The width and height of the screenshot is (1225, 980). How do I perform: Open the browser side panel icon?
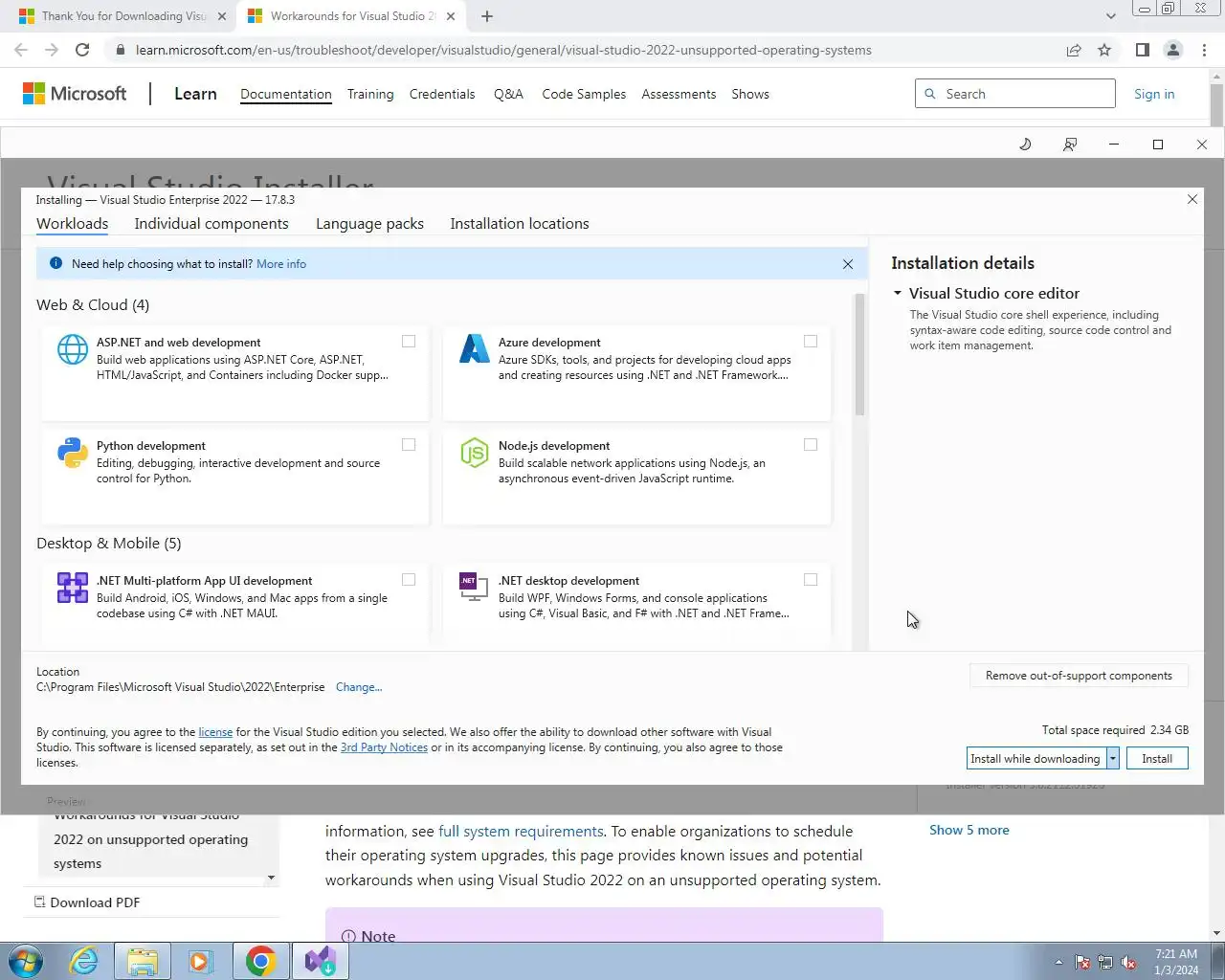[x=1142, y=50]
